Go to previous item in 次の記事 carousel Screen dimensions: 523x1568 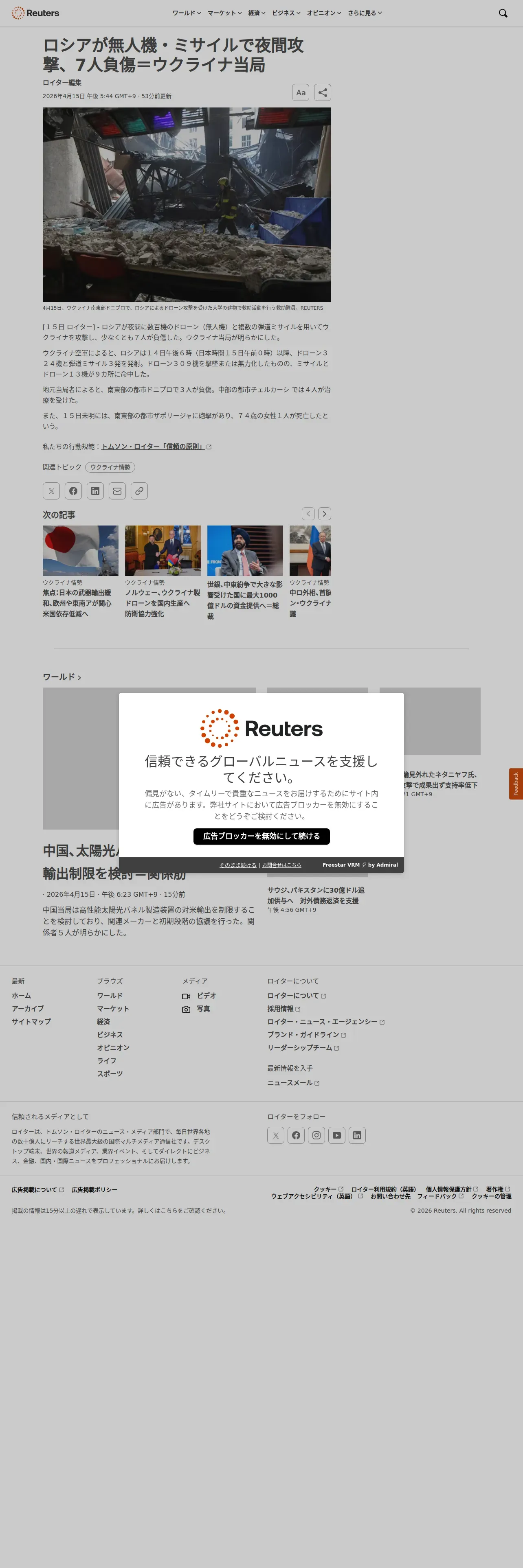(x=309, y=514)
